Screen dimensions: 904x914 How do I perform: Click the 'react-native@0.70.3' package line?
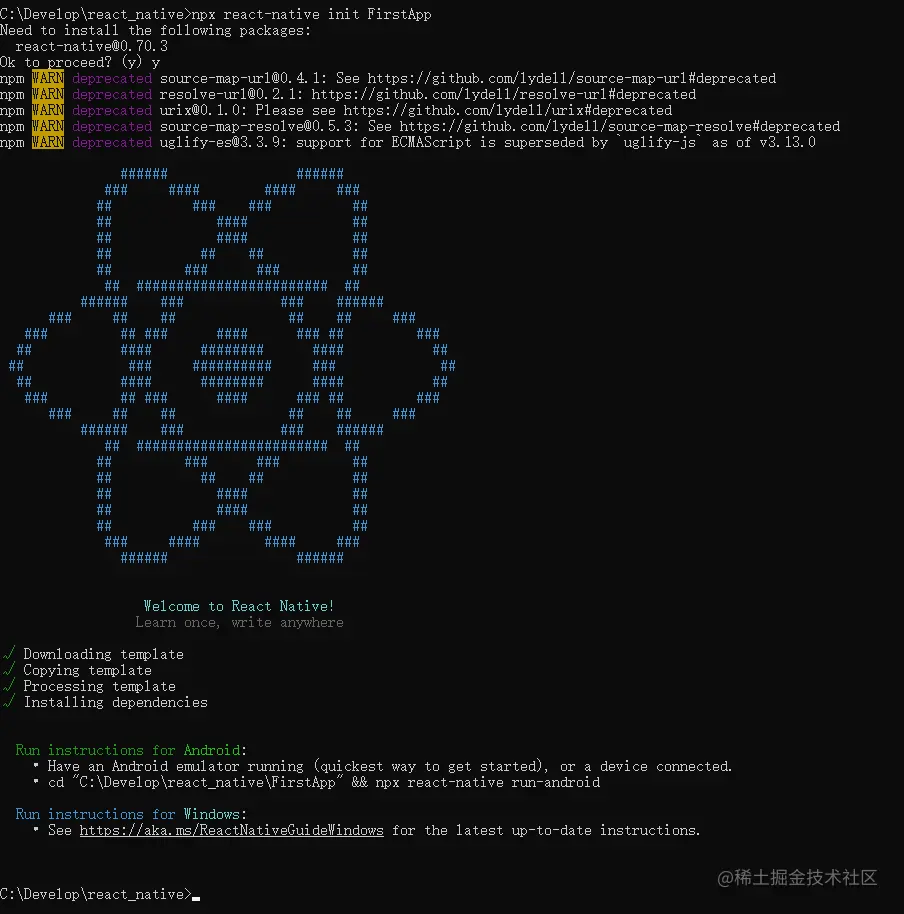pyautogui.click(x=92, y=46)
